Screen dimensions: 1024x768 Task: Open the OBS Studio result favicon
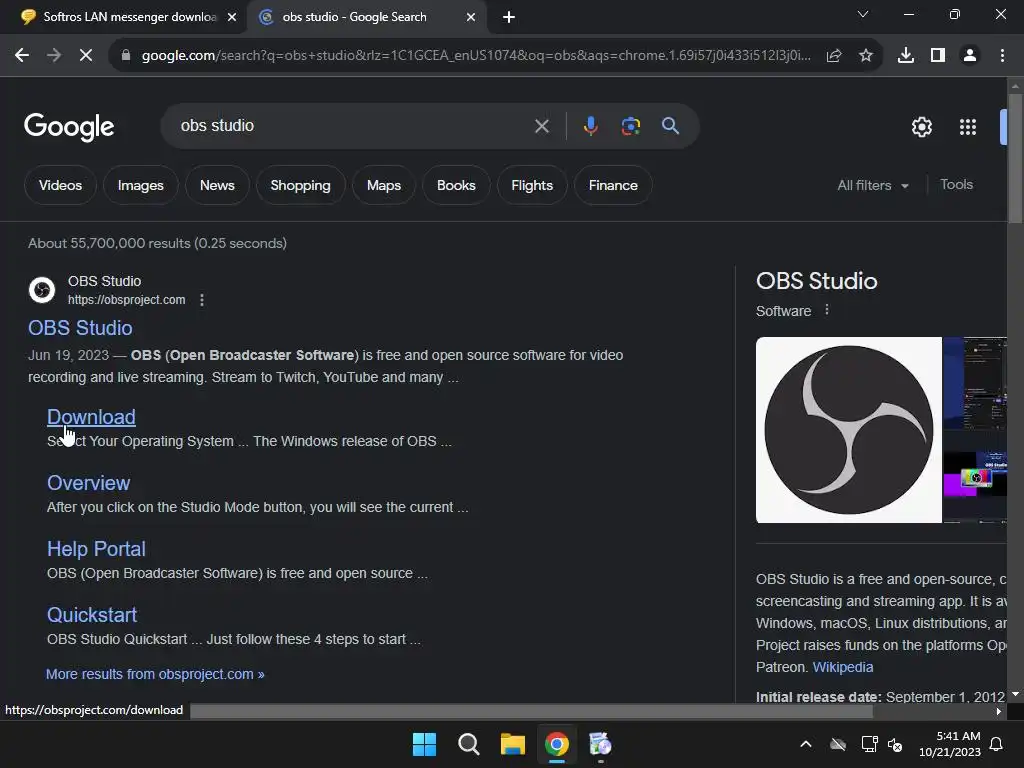click(42, 290)
